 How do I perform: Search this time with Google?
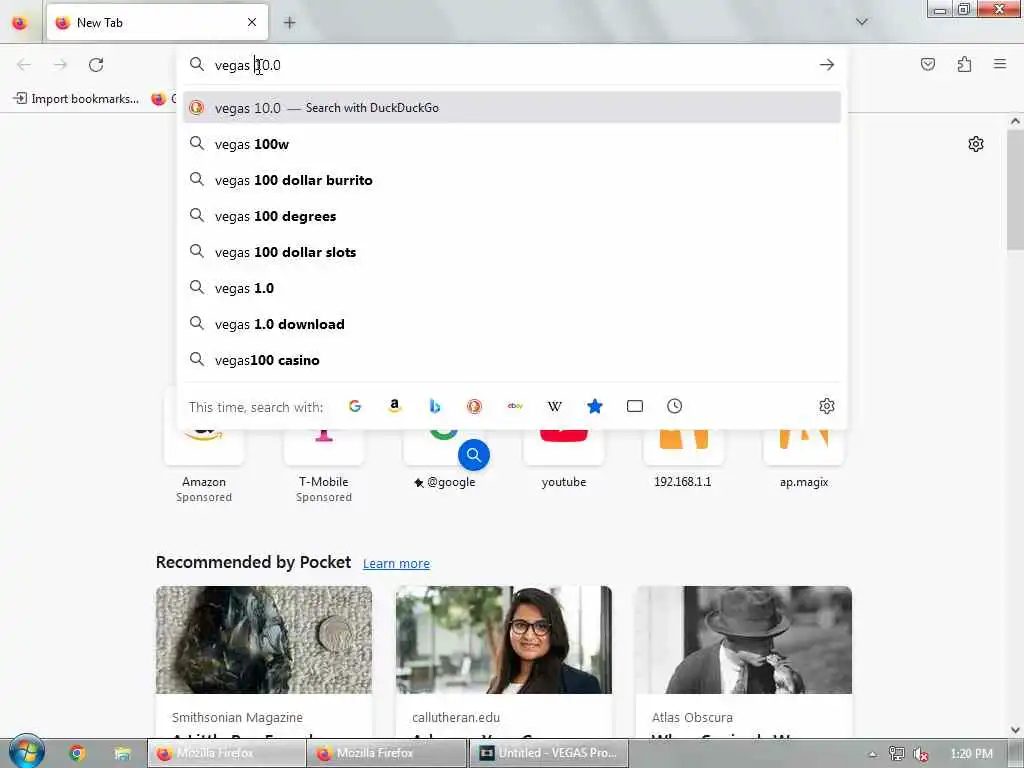pos(355,406)
